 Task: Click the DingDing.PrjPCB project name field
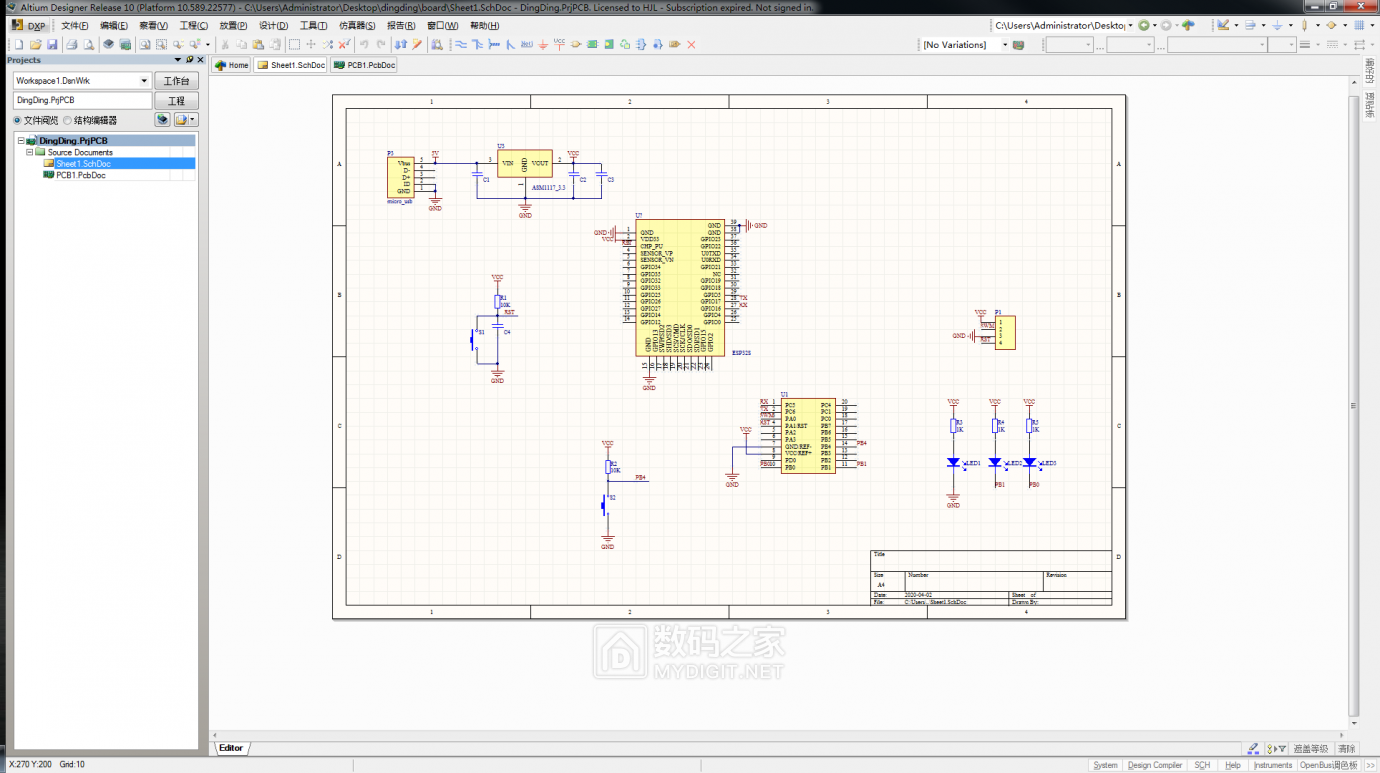pos(82,101)
